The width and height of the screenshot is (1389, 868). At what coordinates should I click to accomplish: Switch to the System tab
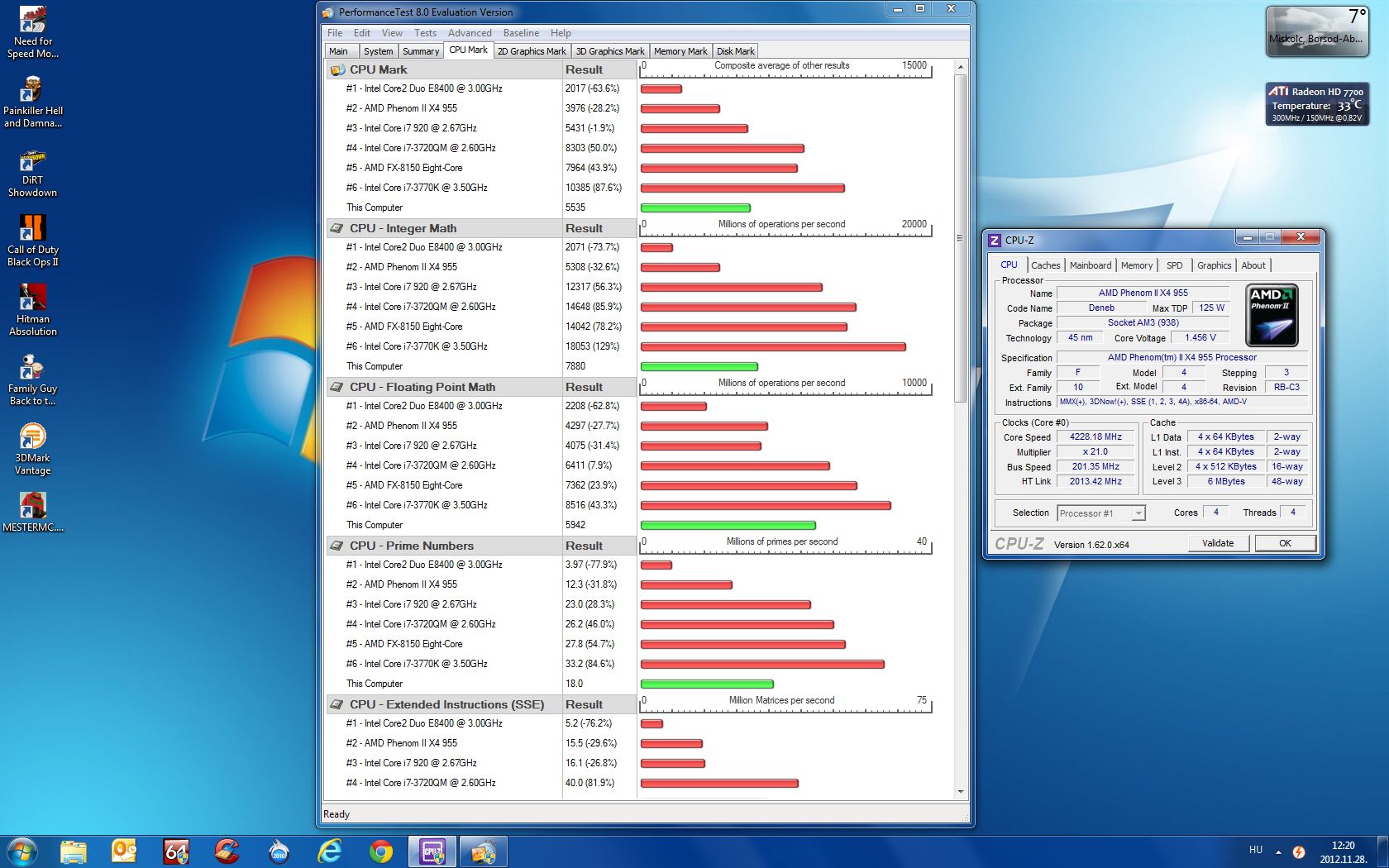(379, 51)
